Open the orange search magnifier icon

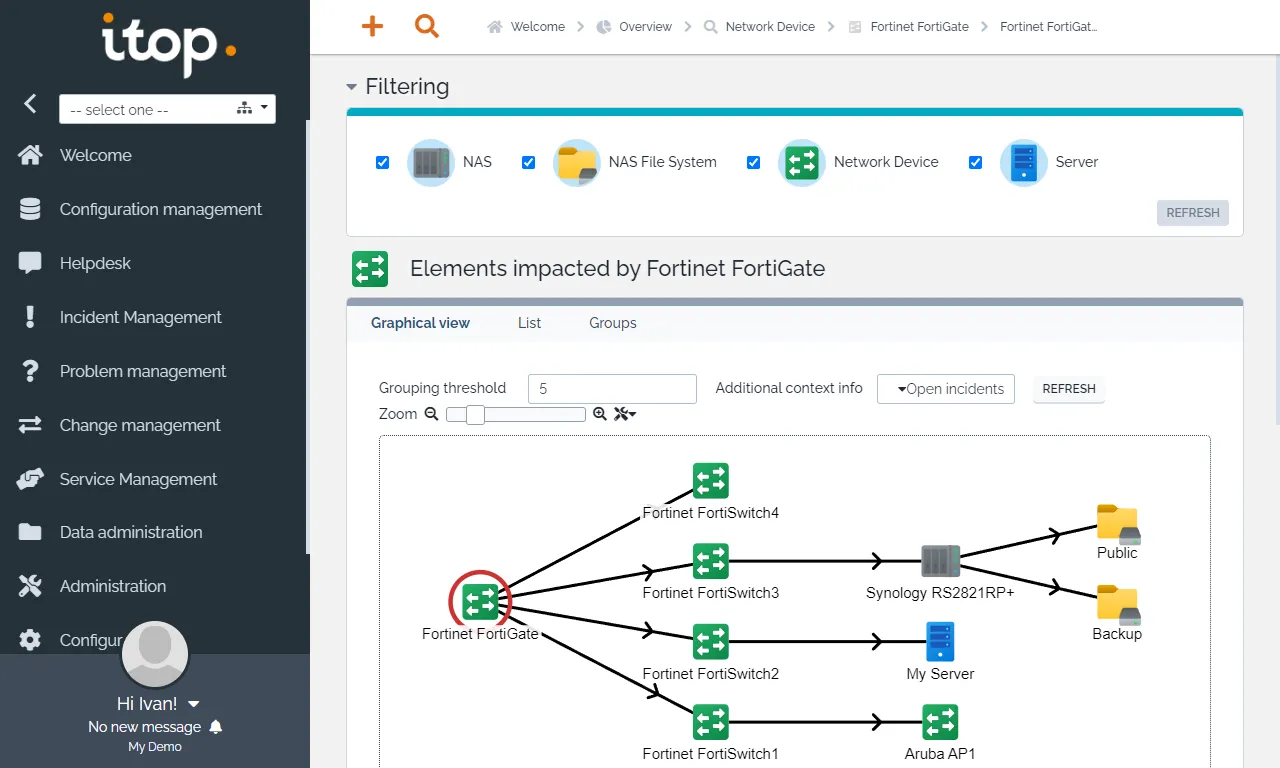(x=427, y=27)
